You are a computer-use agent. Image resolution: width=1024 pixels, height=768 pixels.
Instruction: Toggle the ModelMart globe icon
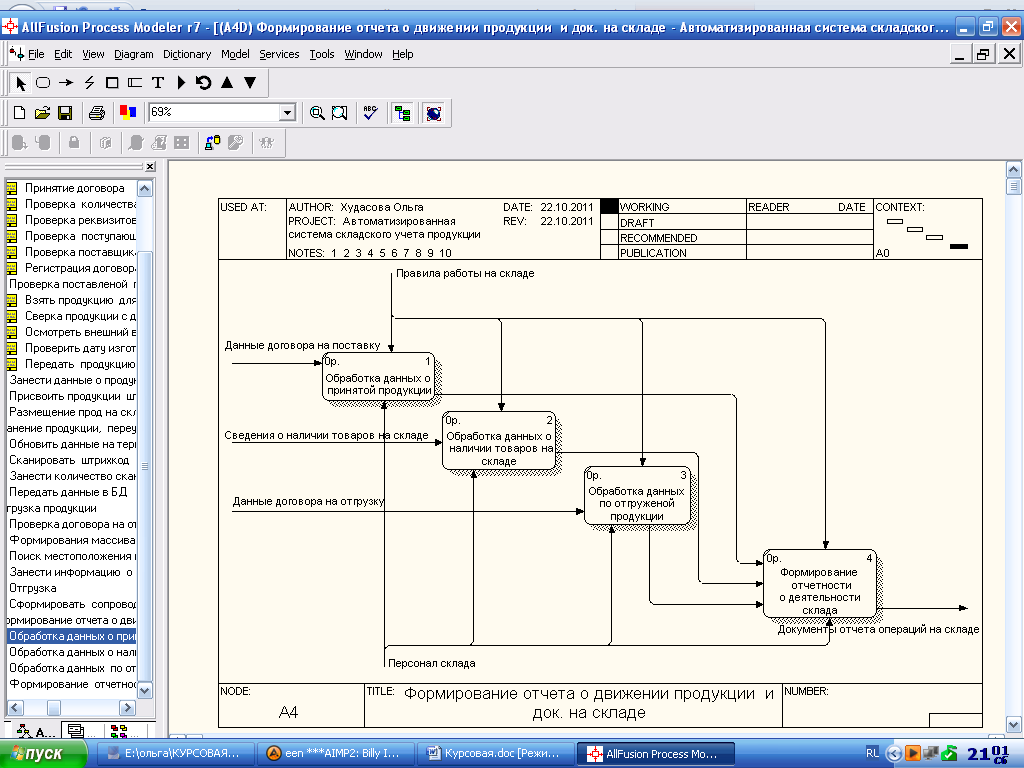coord(434,113)
